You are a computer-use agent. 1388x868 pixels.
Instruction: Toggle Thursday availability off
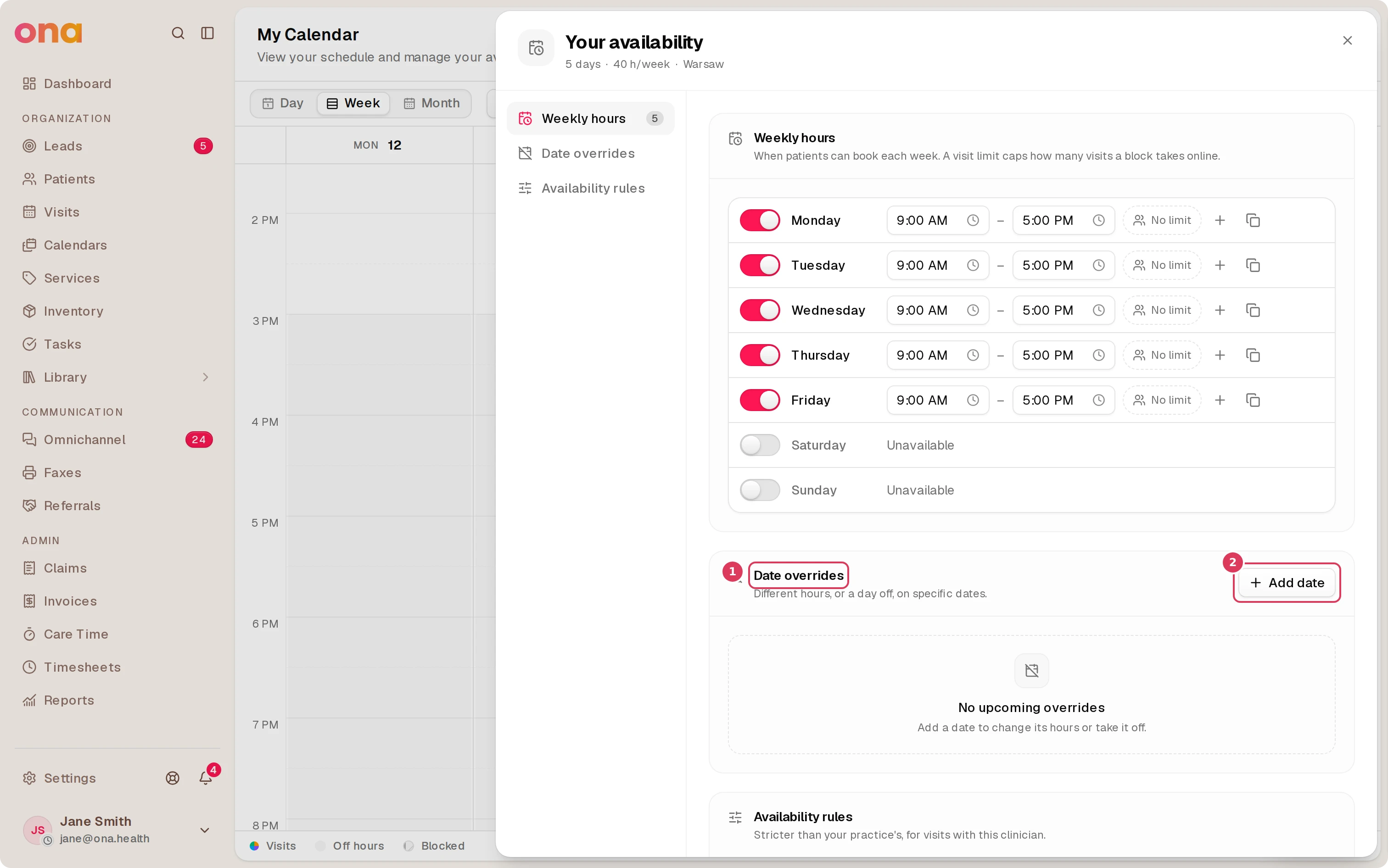pyautogui.click(x=760, y=356)
